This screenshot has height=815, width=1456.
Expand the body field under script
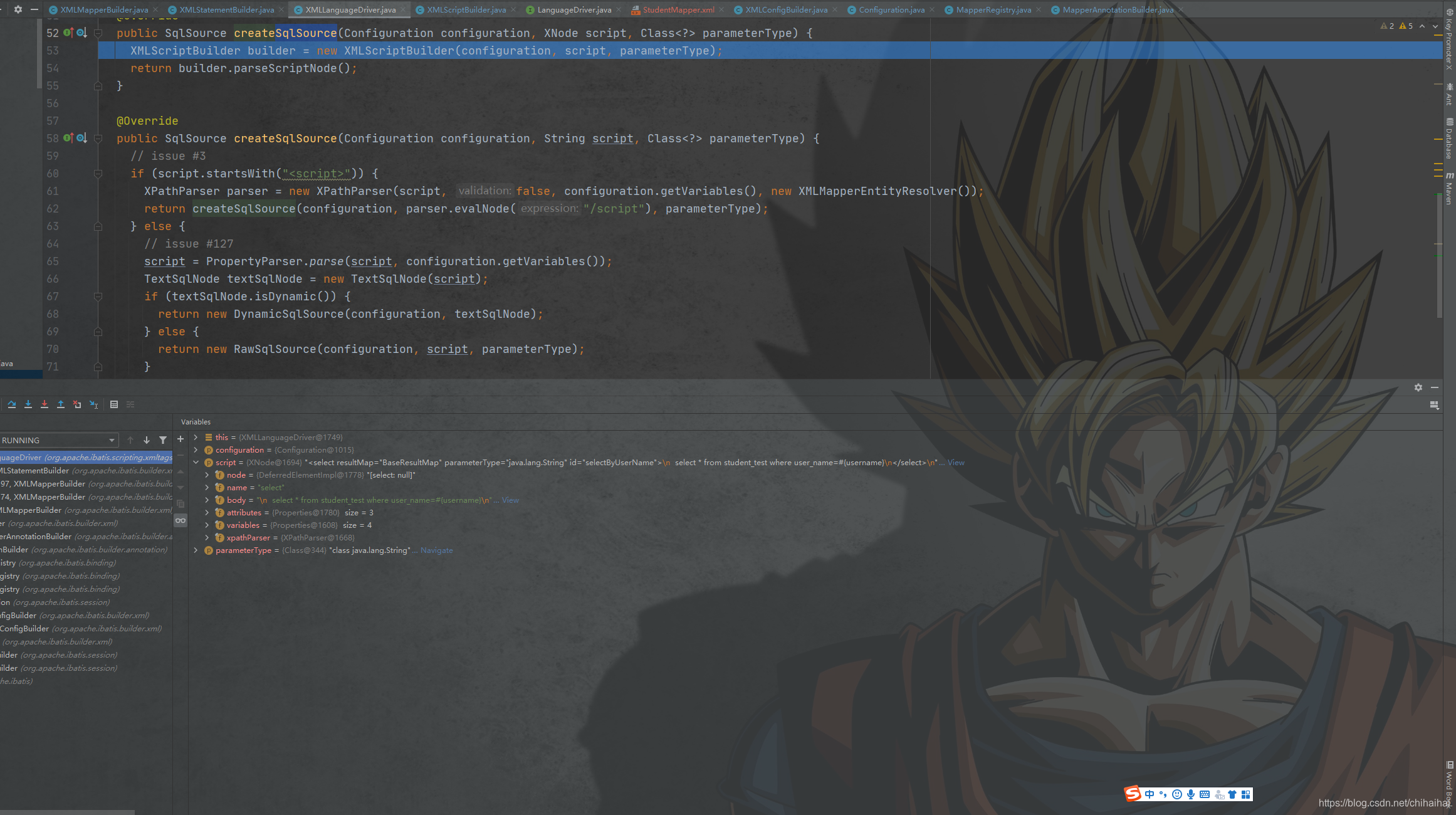(x=207, y=500)
